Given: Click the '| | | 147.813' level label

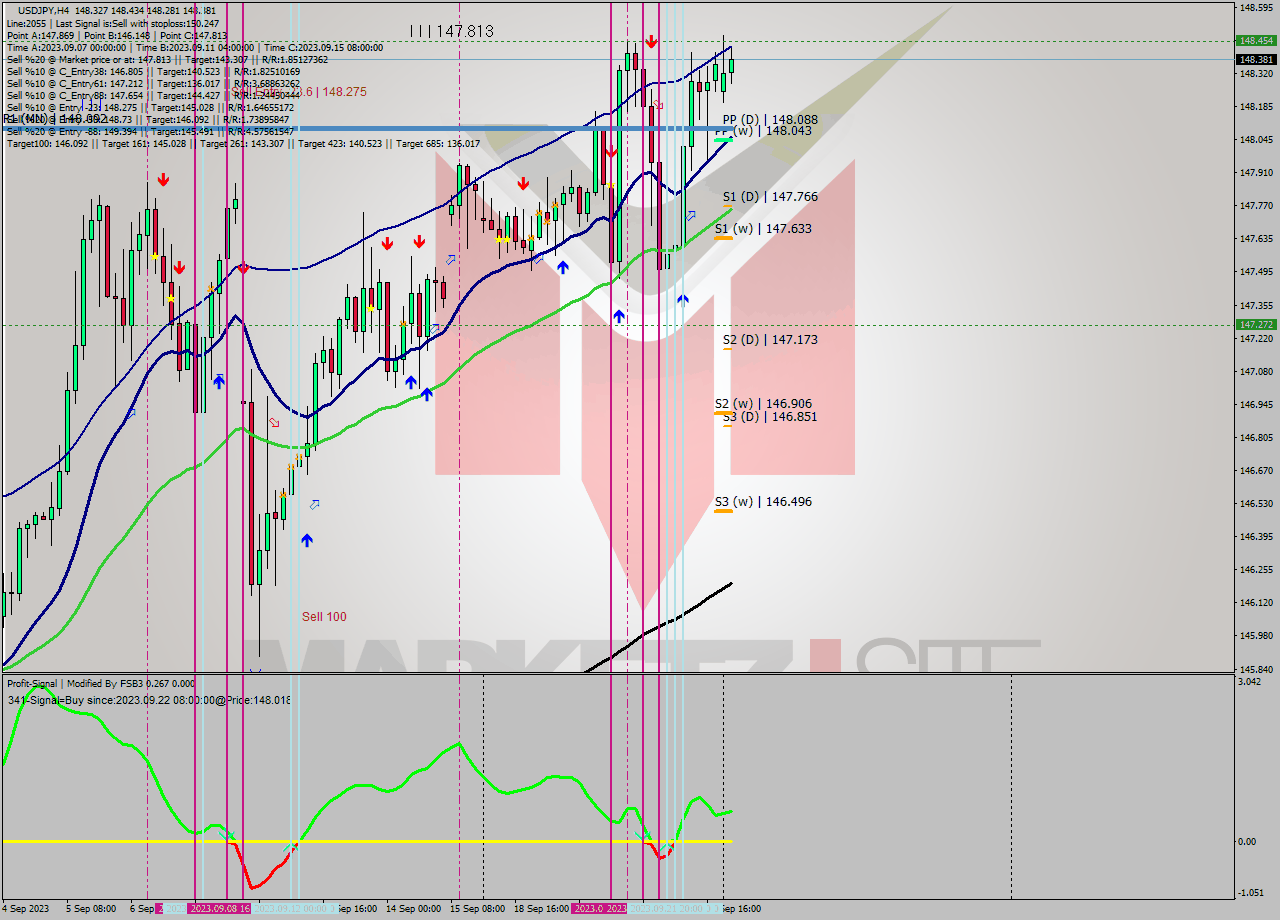Looking at the screenshot, I should click(452, 31).
